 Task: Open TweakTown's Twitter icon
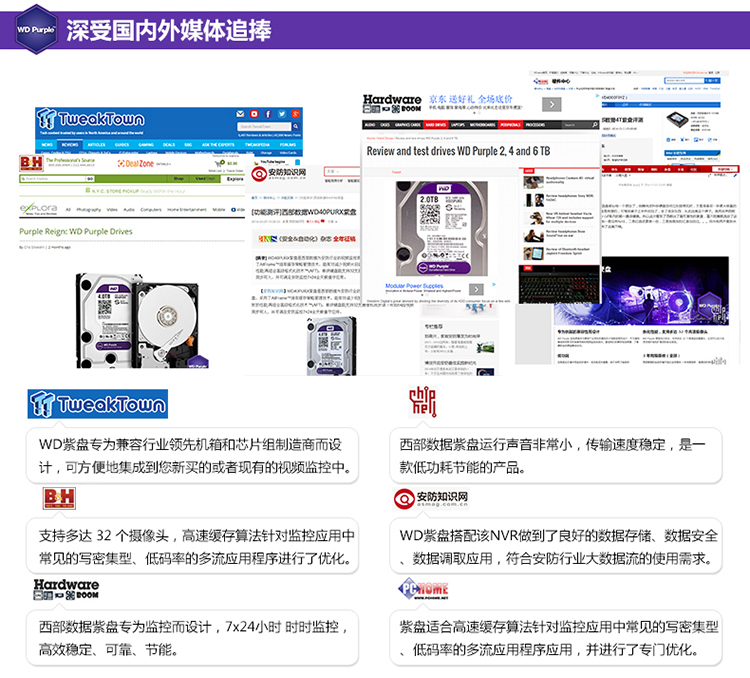tap(282, 114)
